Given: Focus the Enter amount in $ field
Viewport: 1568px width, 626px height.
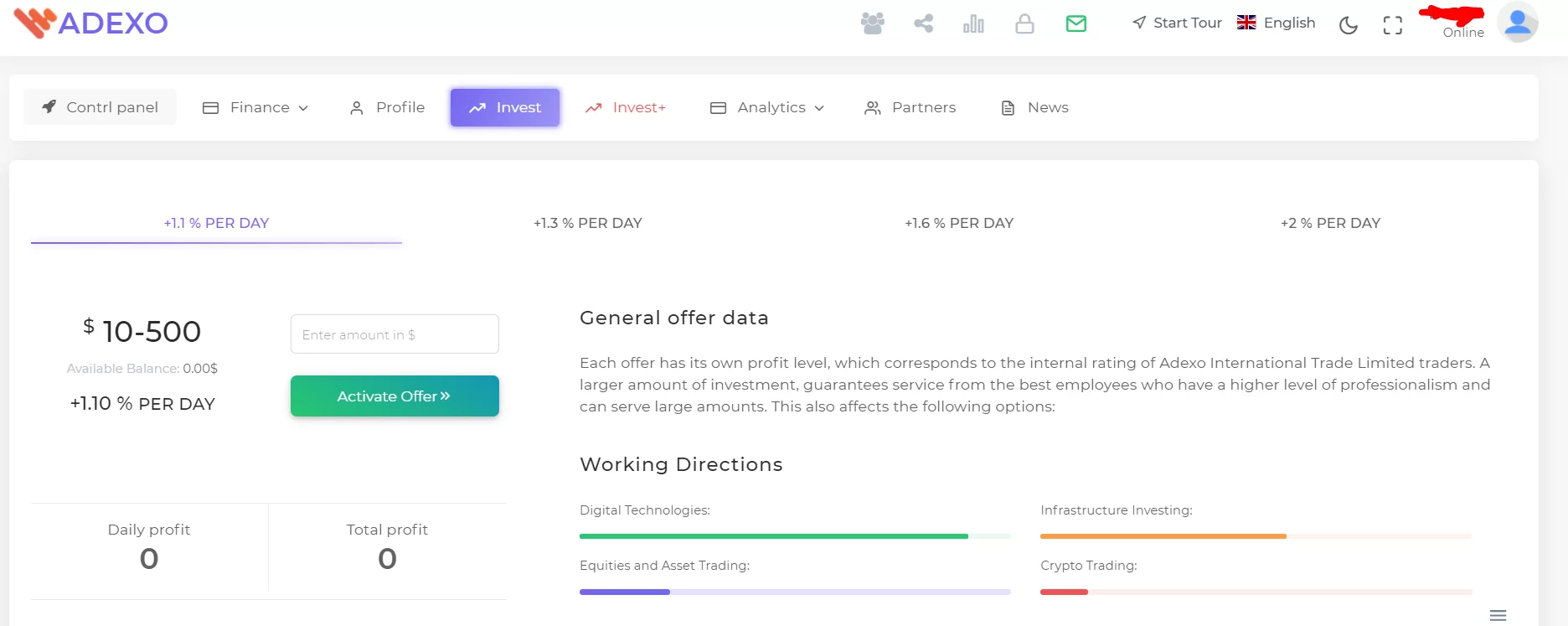Looking at the screenshot, I should (395, 334).
